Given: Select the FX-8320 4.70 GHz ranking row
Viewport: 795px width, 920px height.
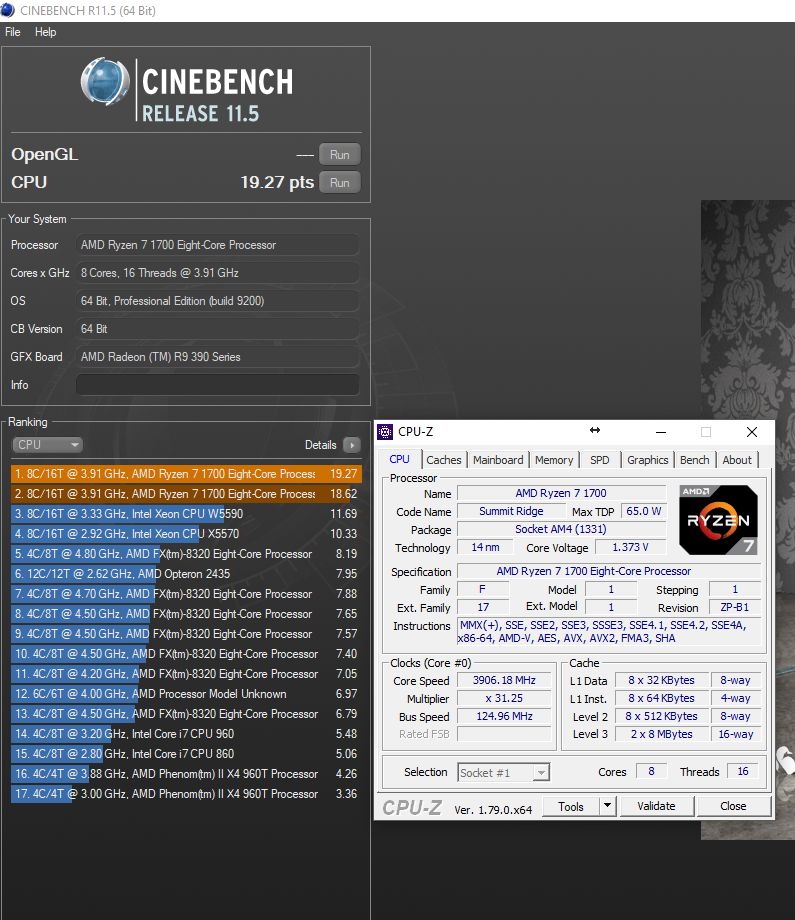Looking at the screenshot, I should click(x=186, y=594).
